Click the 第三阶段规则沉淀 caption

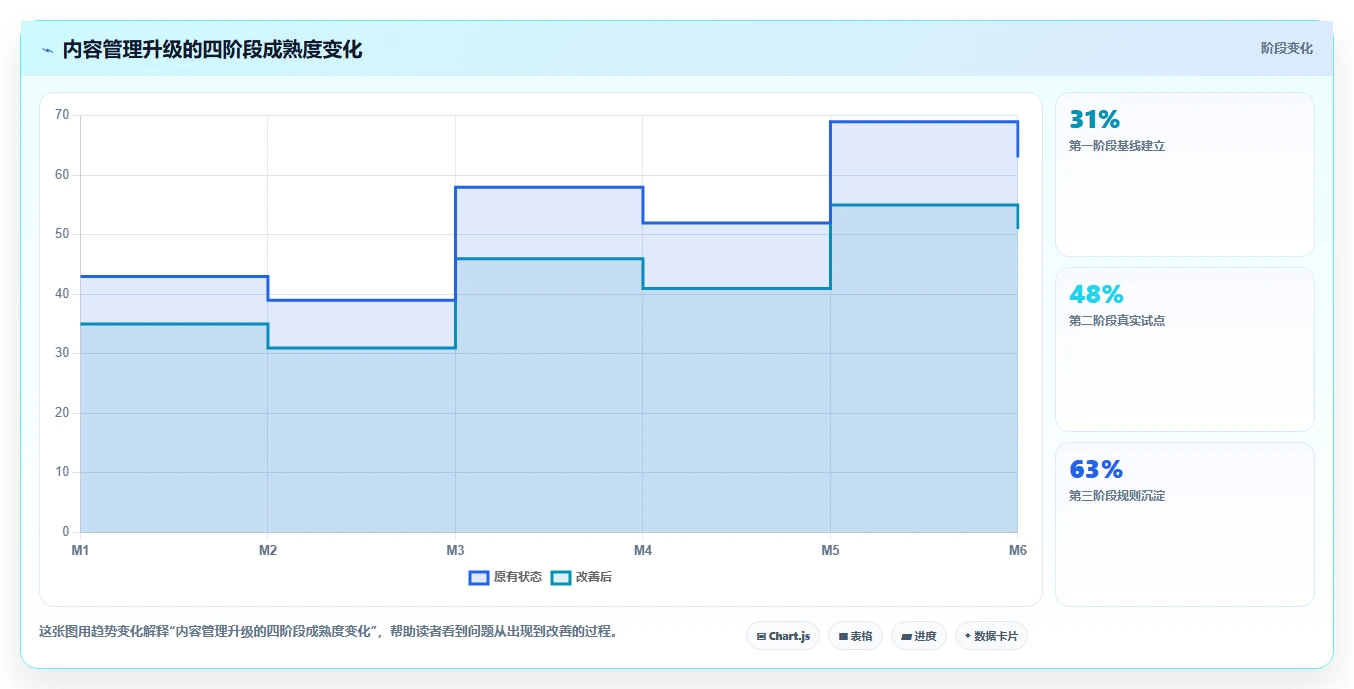tap(1117, 496)
